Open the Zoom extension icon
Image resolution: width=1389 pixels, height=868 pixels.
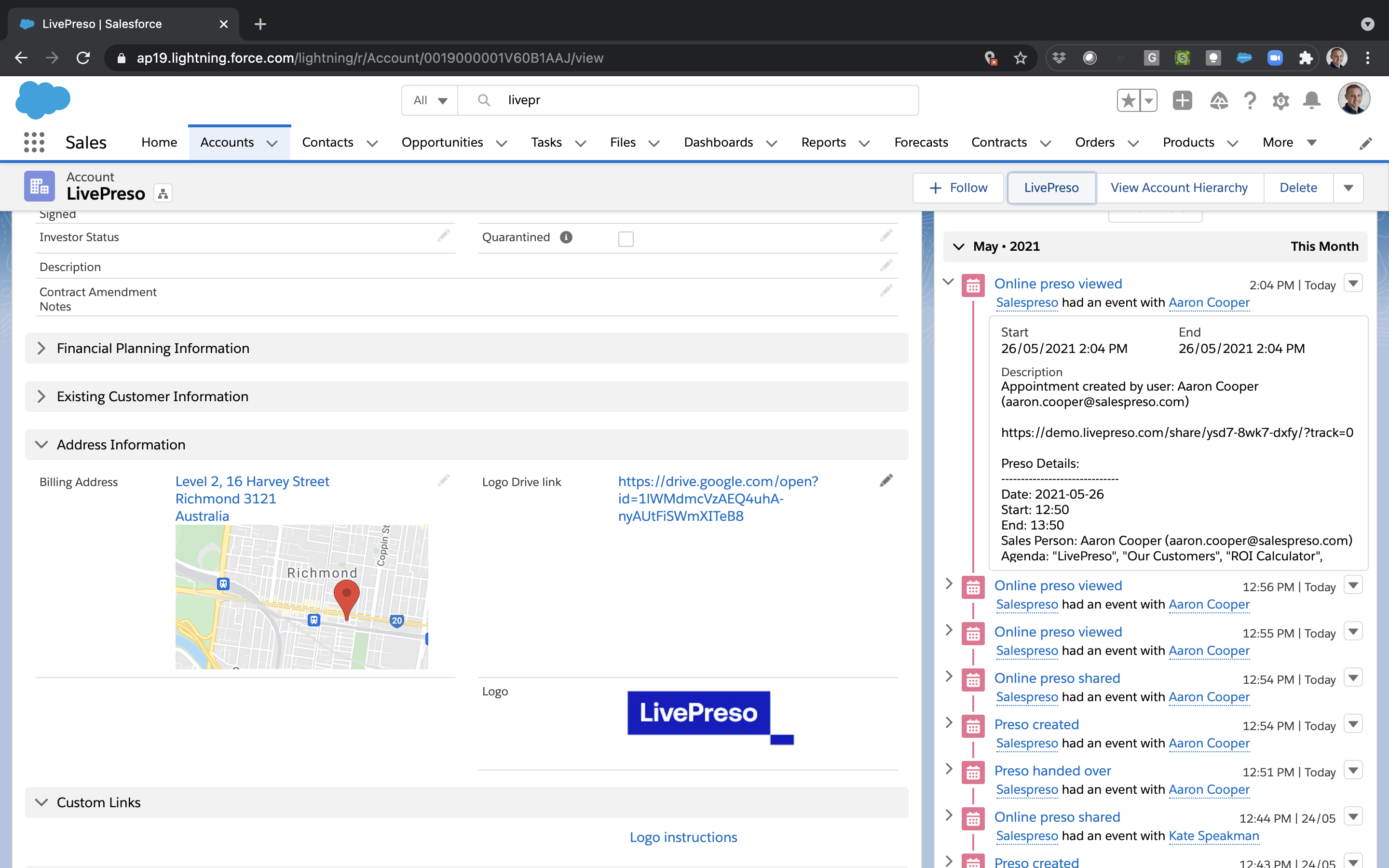[x=1275, y=58]
